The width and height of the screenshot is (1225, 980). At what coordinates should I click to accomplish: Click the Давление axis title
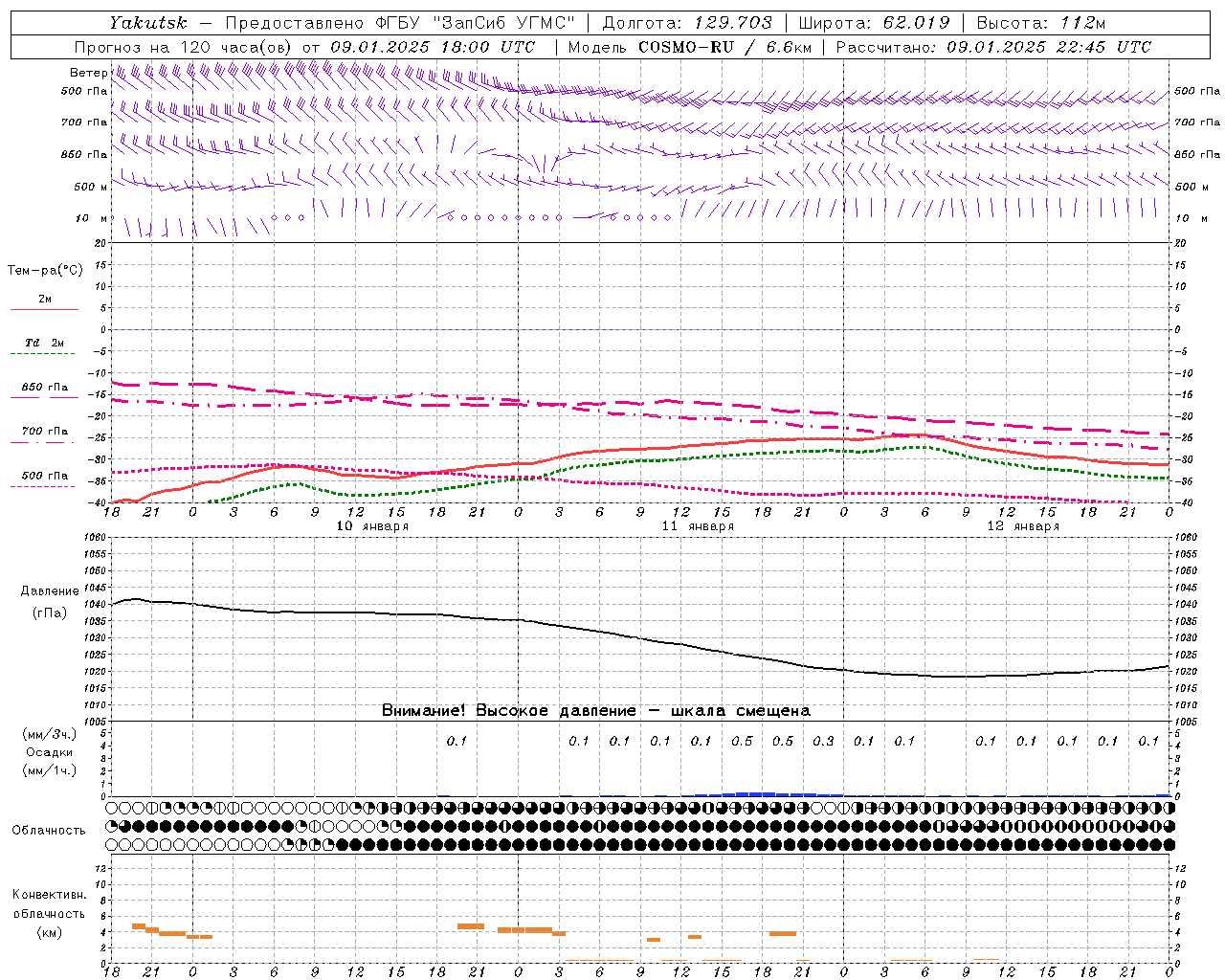tap(49, 591)
